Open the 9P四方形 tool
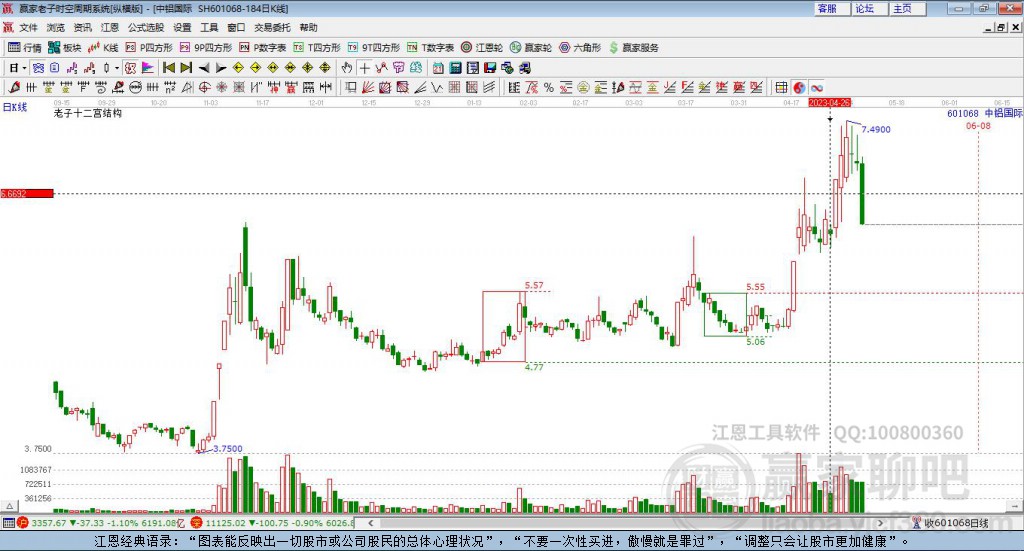This screenshot has height=551, width=1024. coord(206,48)
